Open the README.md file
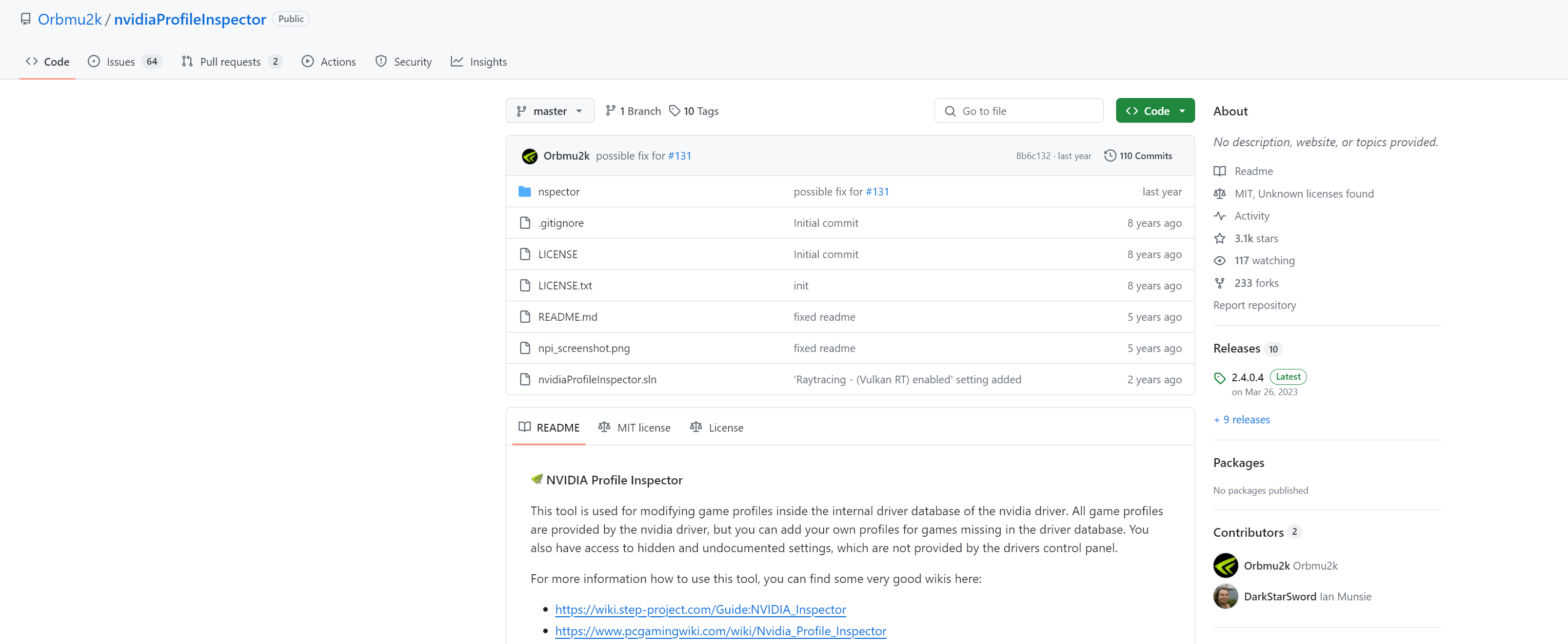The image size is (1568, 644). [567, 317]
